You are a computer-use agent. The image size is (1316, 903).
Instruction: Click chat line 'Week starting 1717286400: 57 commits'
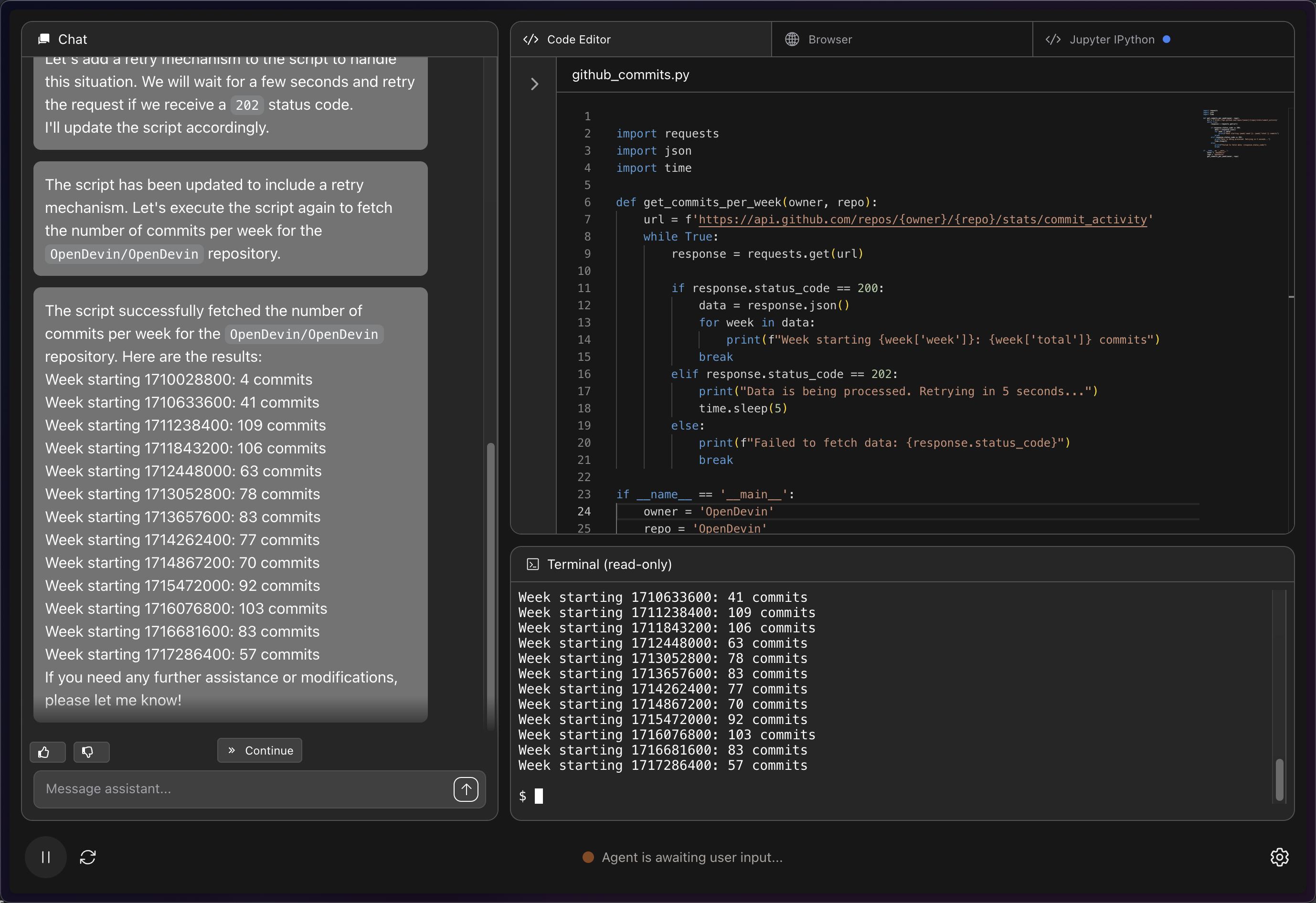182,654
